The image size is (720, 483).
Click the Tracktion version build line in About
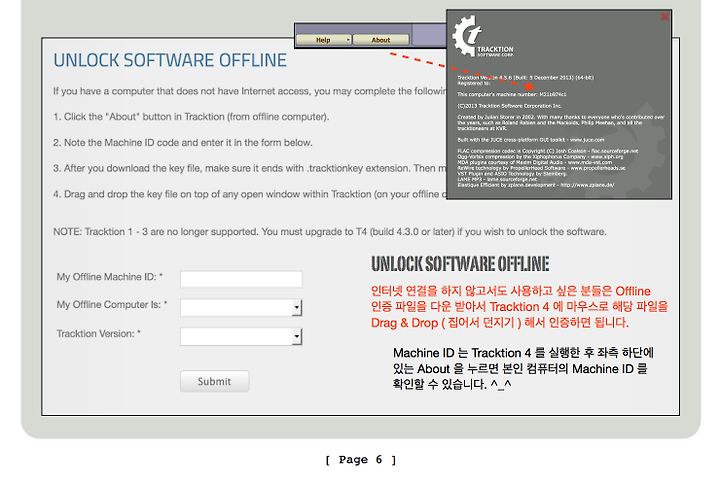525,78
